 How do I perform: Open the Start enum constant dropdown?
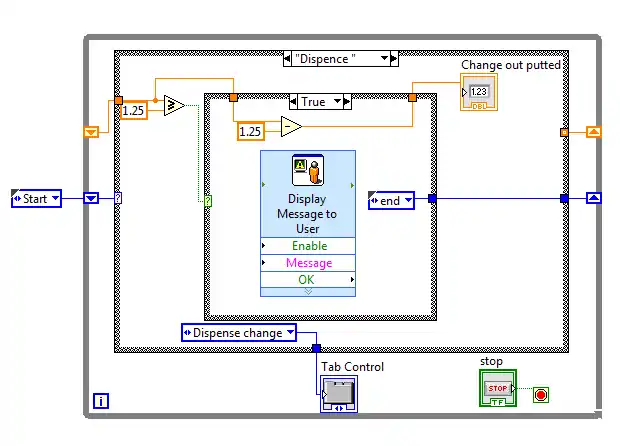[x=55, y=198]
